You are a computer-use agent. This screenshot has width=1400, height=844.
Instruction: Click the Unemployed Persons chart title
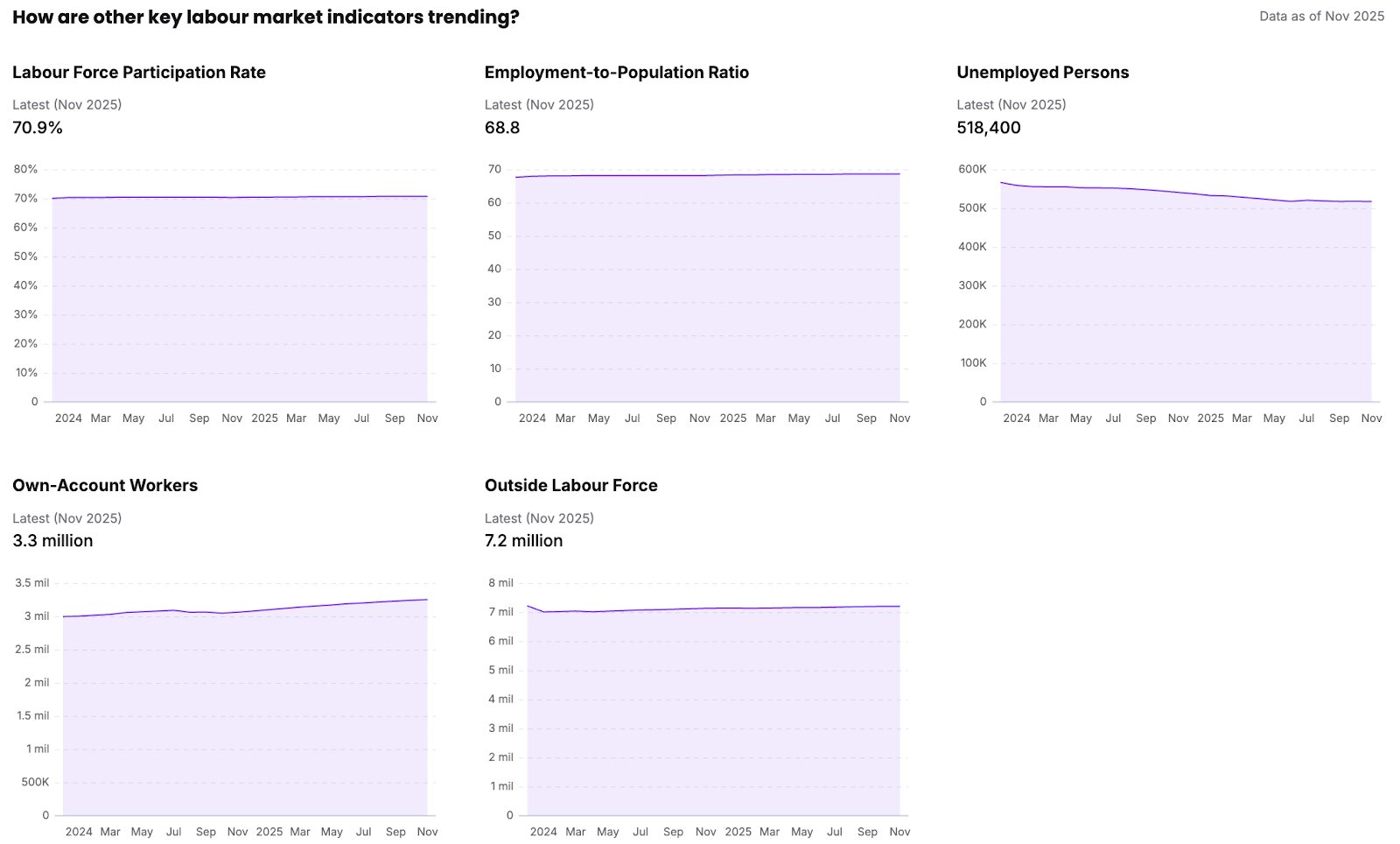click(1042, 73)
